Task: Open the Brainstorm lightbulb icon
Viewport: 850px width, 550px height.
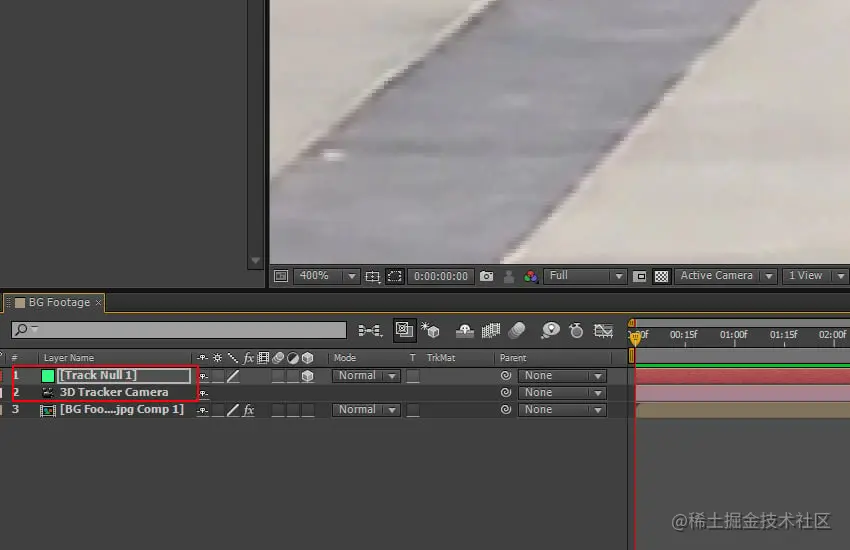Action: (x=550, y=330)
